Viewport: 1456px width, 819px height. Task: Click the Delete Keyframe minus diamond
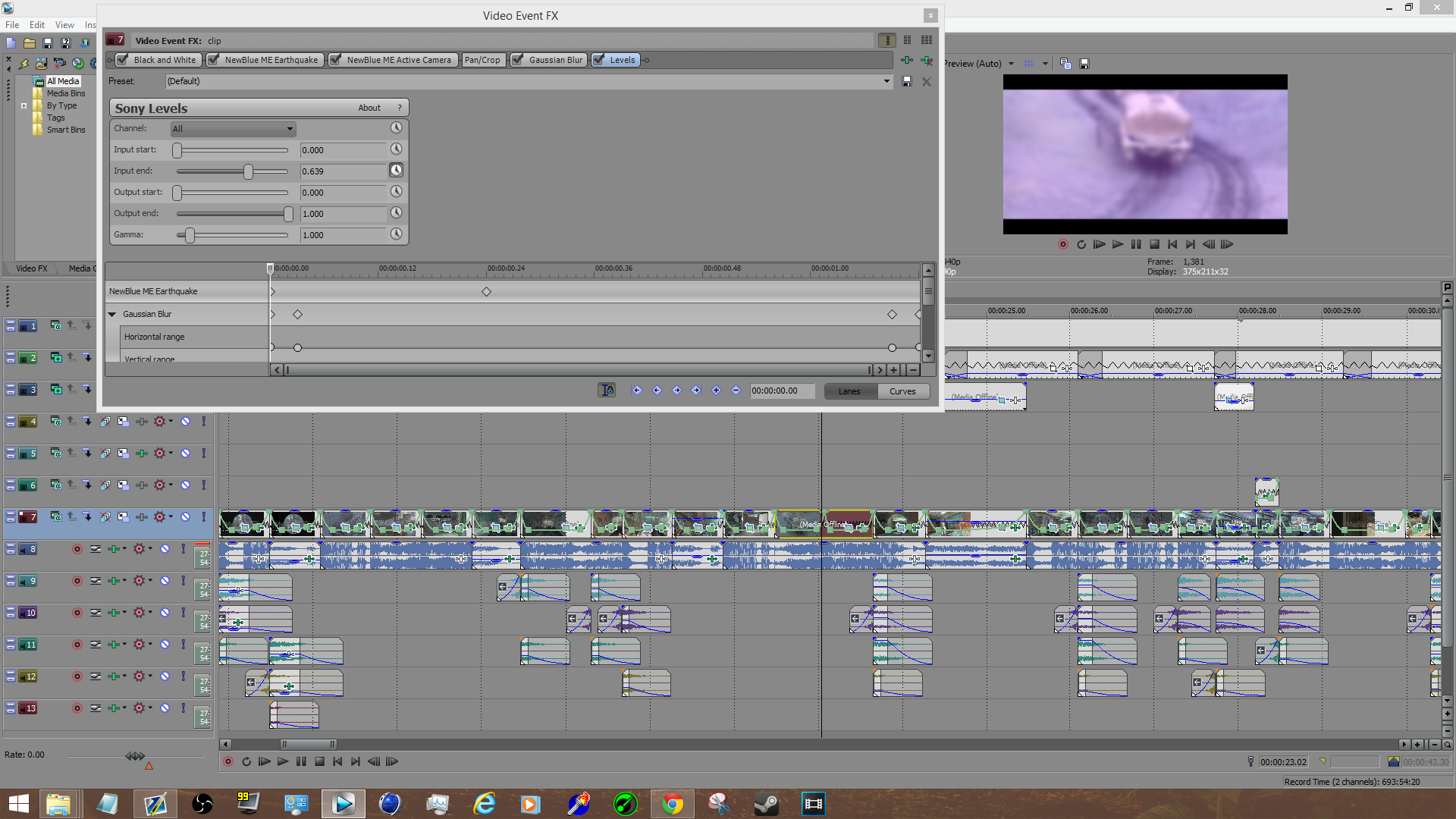coord(736,391)
